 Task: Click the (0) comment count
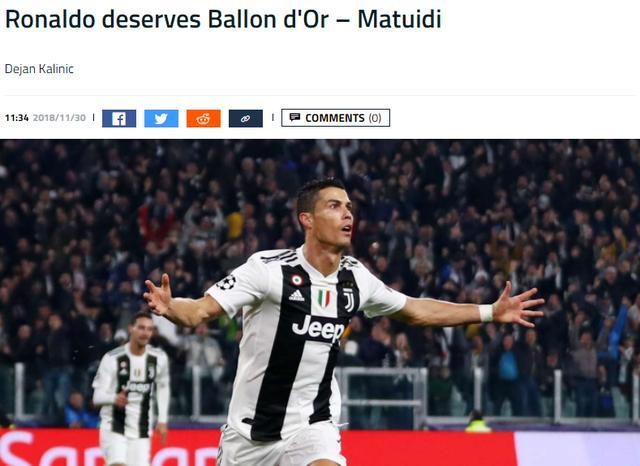[375, 118]
